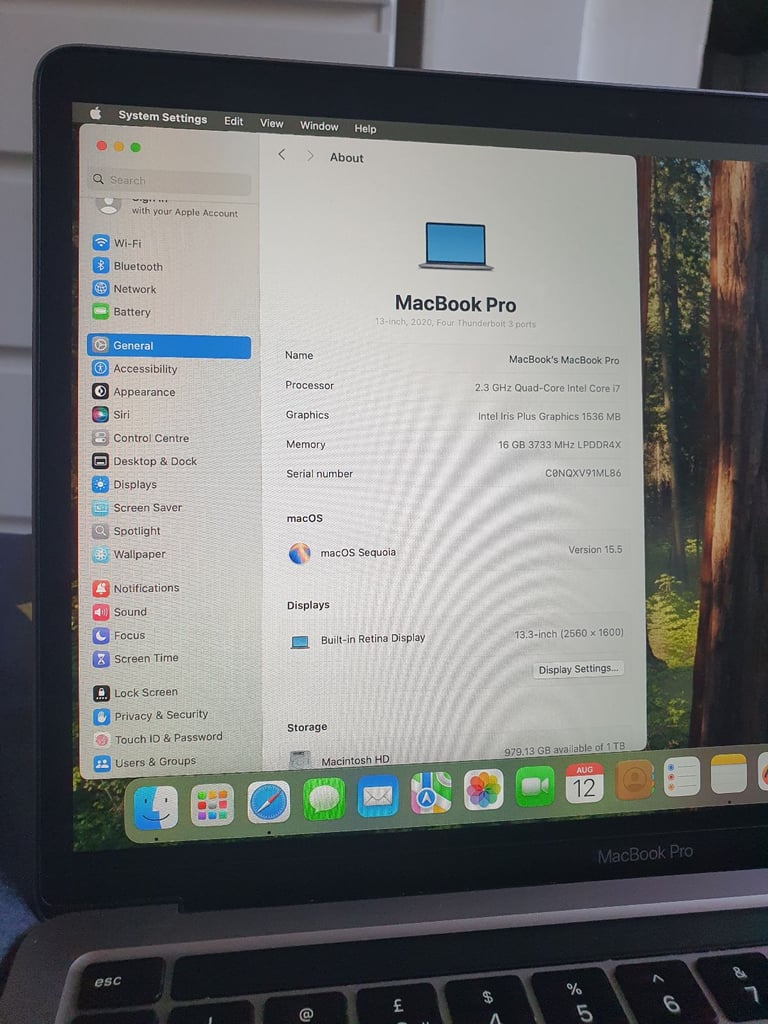Open the Apple menu
The height and width of the screenshot is (1024, 768).
tap(96, 114)
